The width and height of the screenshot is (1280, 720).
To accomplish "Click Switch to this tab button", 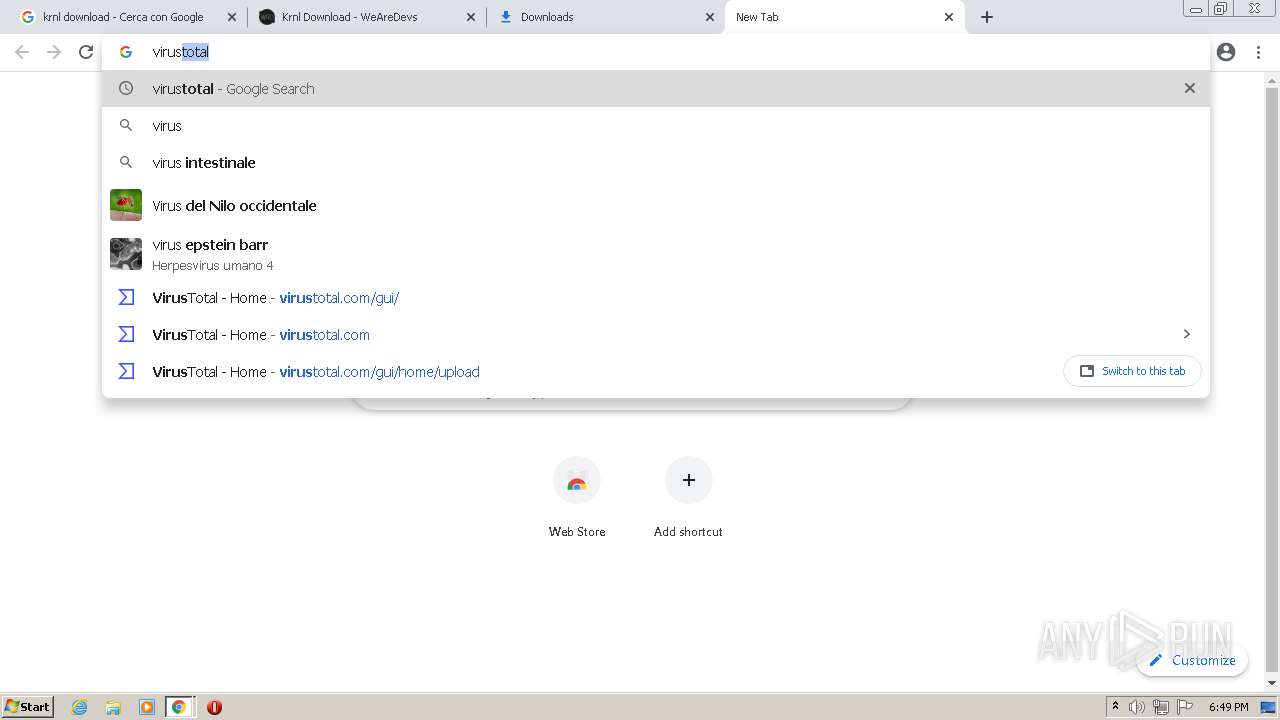I will click(1132, 371).
